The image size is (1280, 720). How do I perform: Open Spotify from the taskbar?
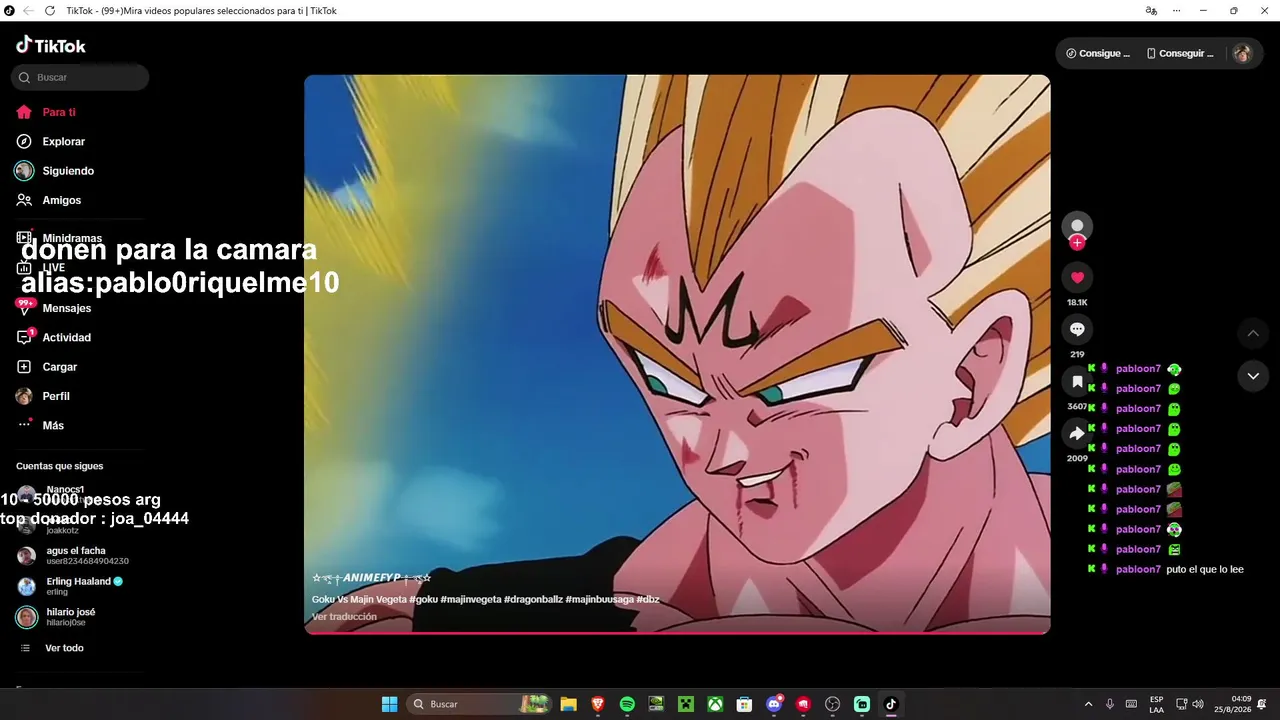[x=627, y=704]
